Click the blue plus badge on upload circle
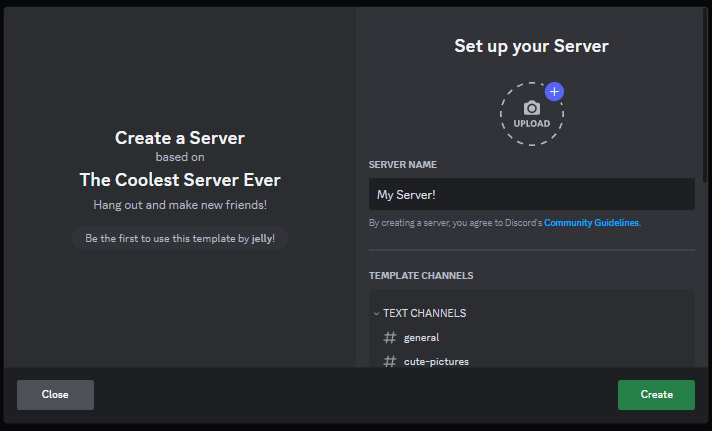This screenshot has height=431, width=712. click(554, 92)
